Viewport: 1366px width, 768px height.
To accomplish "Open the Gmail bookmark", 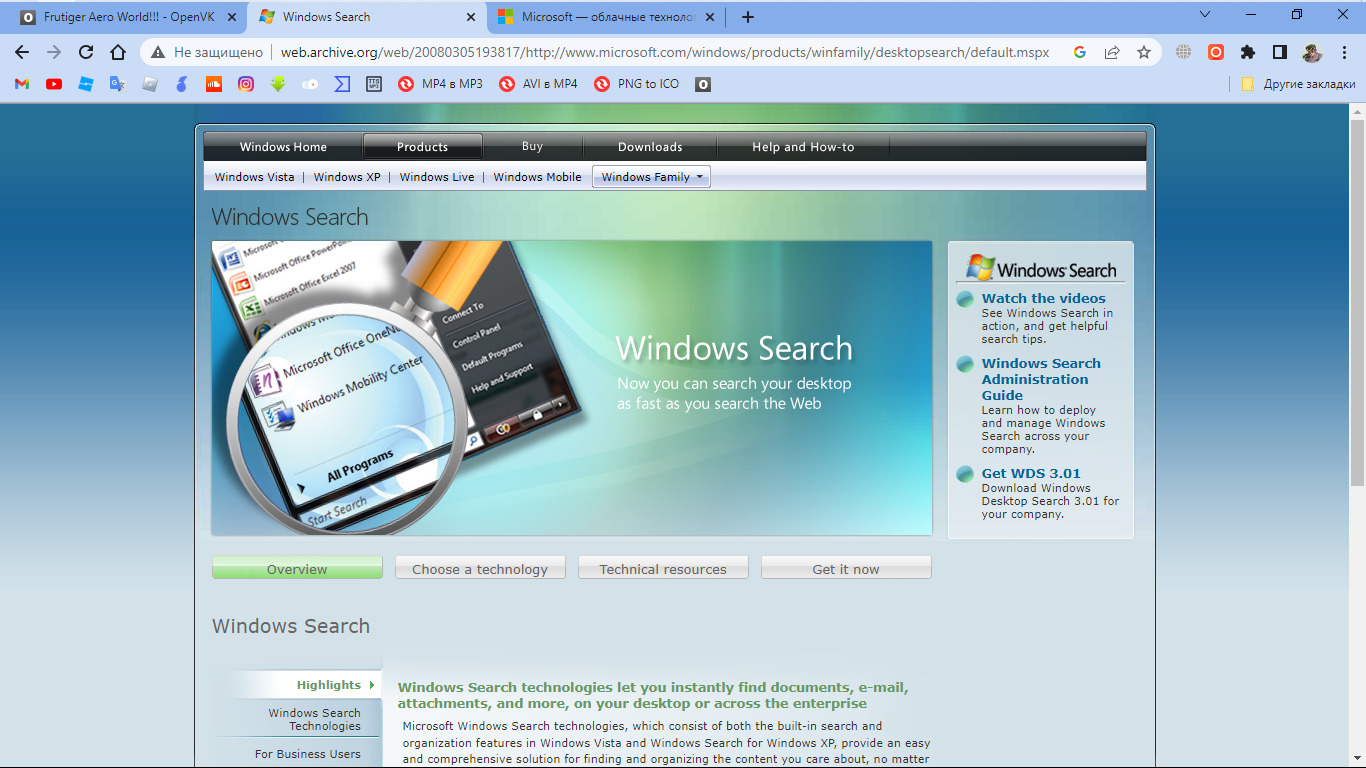I will (x=22, y=84).
